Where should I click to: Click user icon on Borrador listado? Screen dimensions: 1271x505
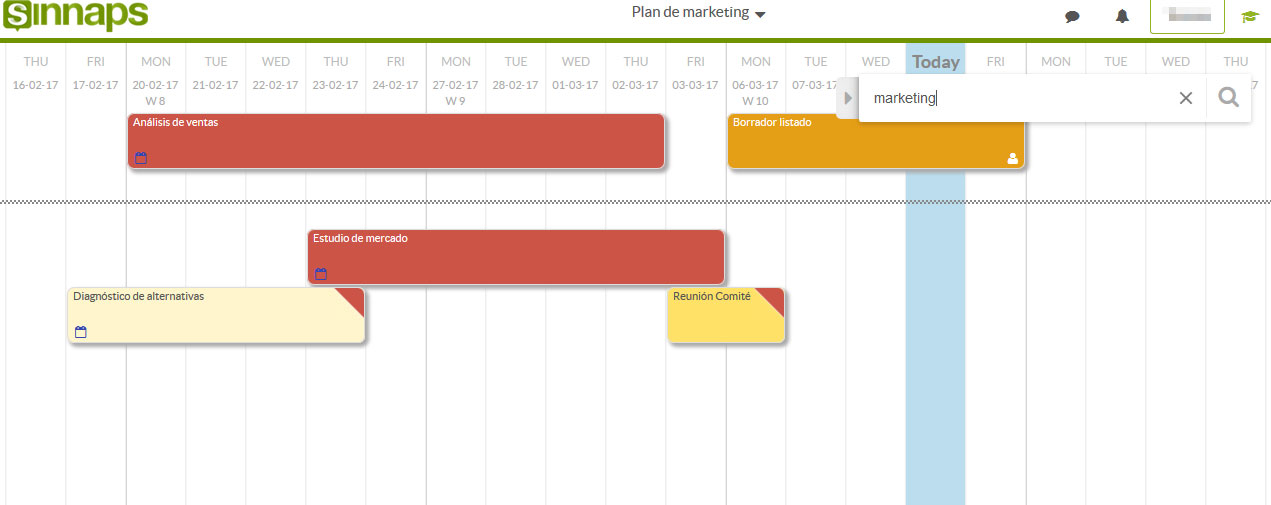(x=1012, y=158)
